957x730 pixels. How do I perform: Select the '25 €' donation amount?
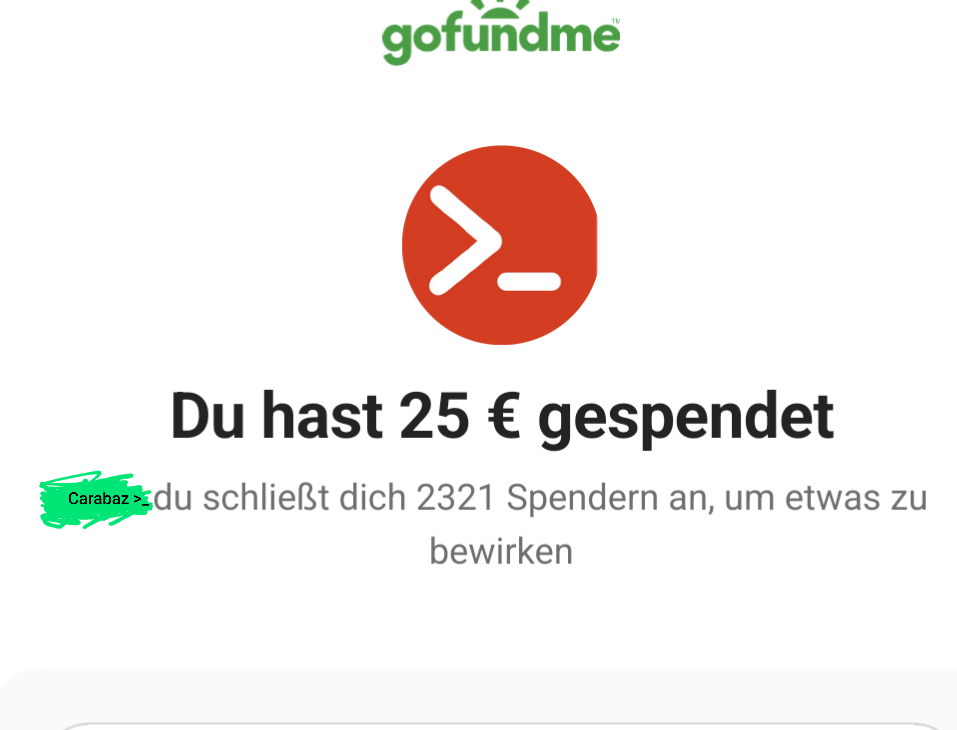click(x=460, y=416)
